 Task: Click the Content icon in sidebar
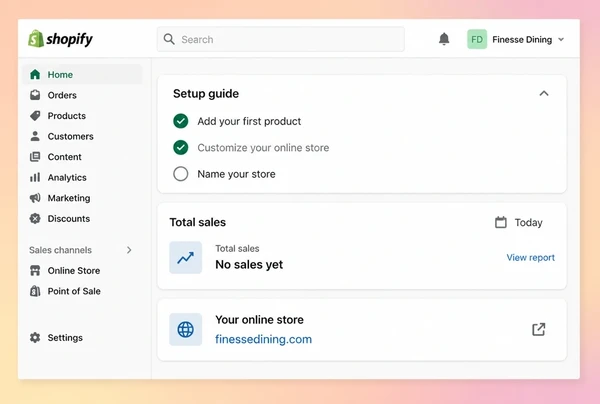coord(35,157)
